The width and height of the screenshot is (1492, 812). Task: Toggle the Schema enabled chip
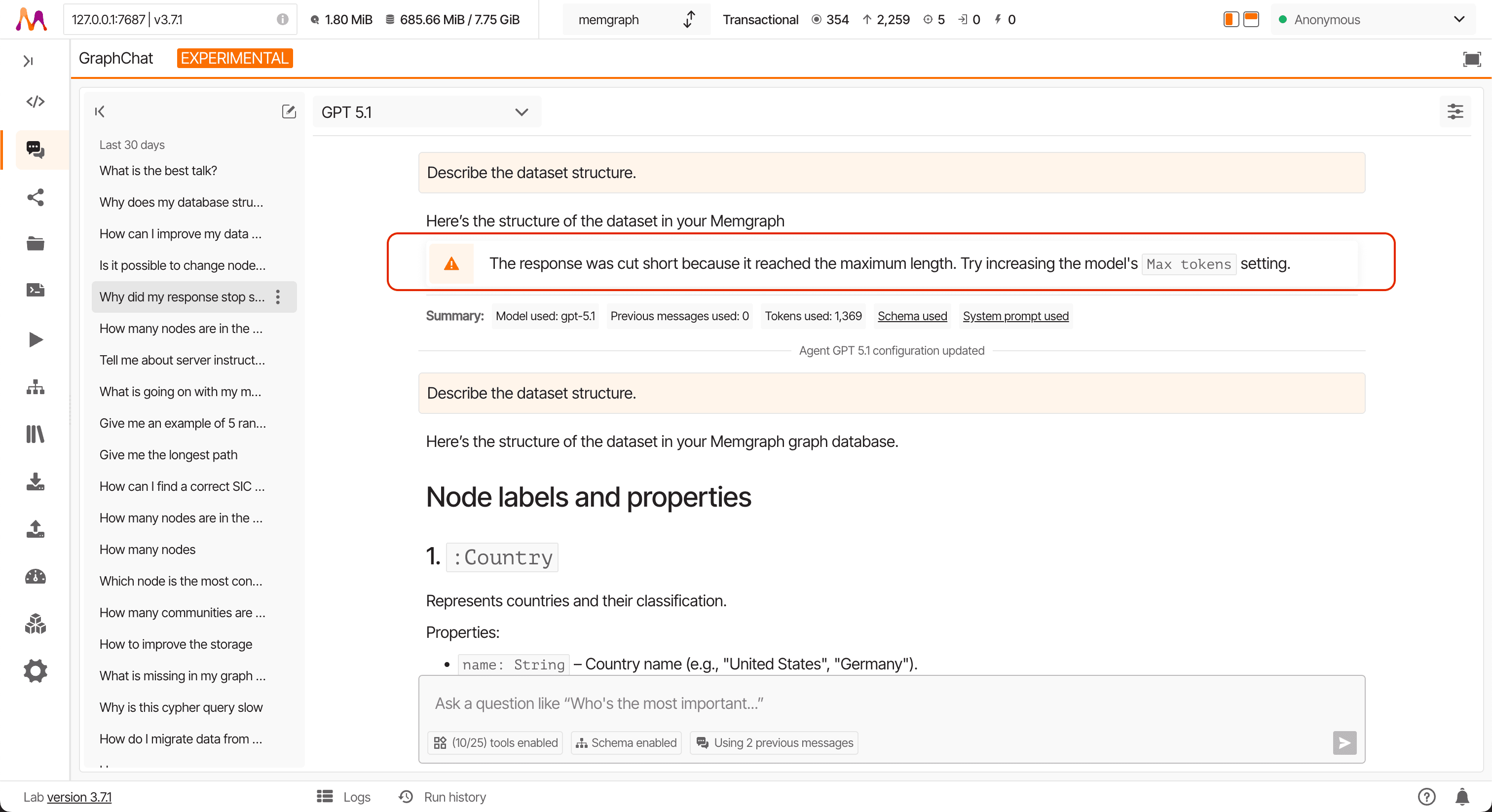point(626,742)
